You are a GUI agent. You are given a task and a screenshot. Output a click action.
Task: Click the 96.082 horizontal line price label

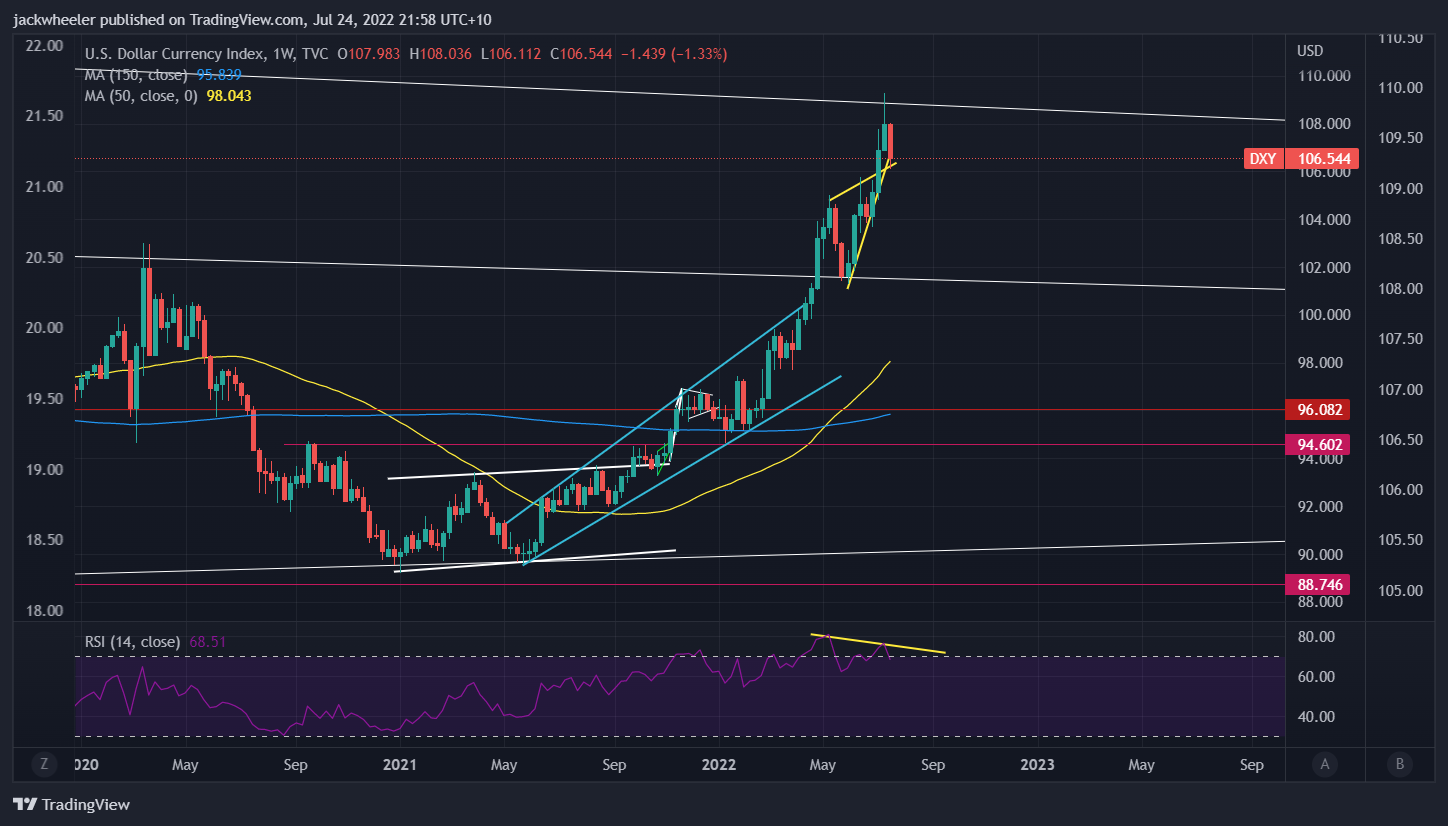coord(1318,409)
